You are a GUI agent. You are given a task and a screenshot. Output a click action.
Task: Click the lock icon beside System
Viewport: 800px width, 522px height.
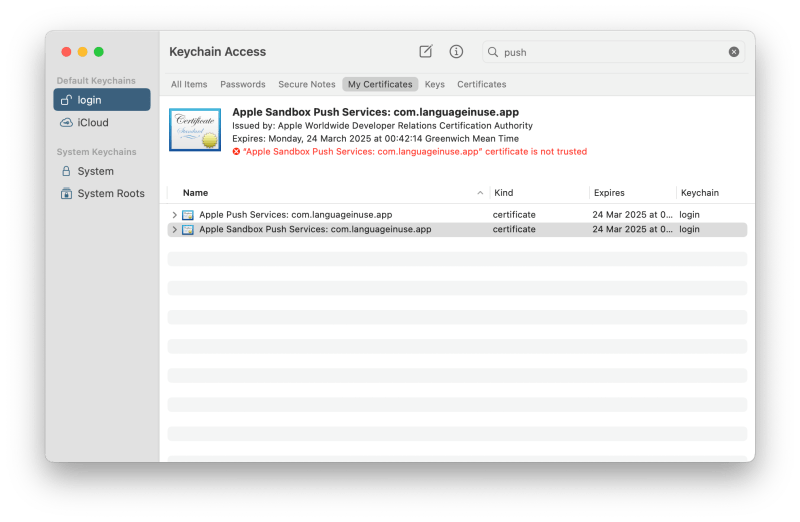pos(66,171)
